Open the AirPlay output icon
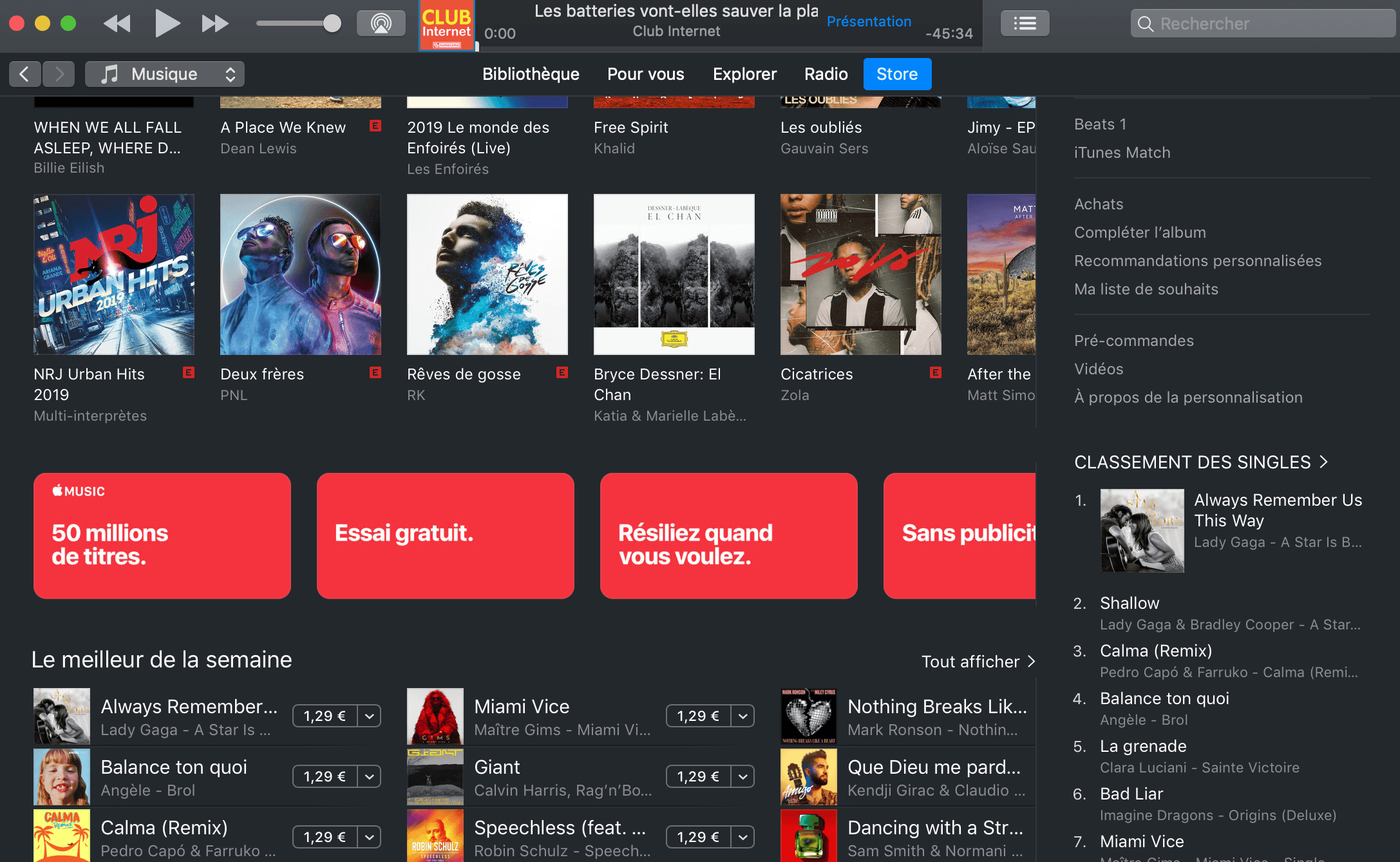The image size is (1400, 862). tap(381, 24)
